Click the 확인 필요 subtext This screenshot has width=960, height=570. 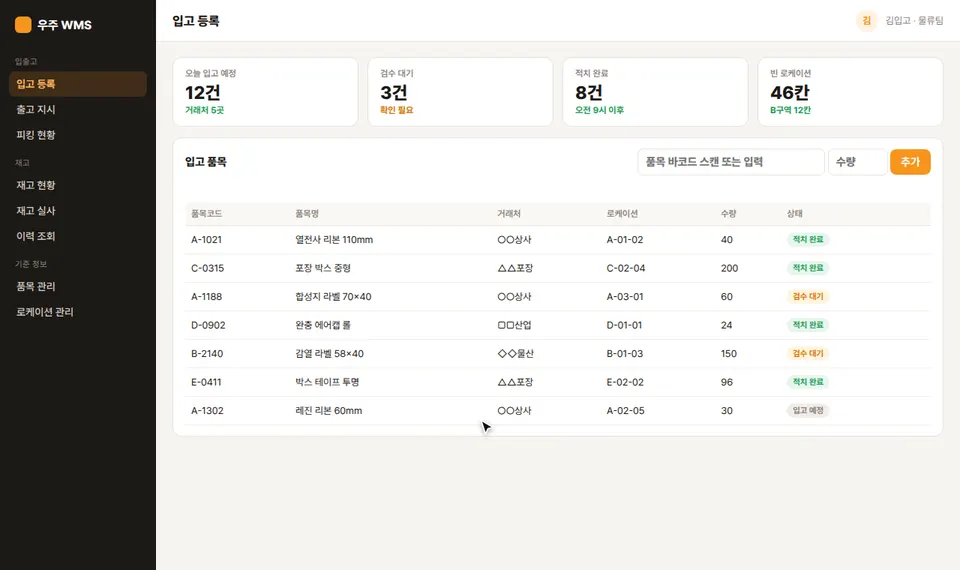[397, 110]
